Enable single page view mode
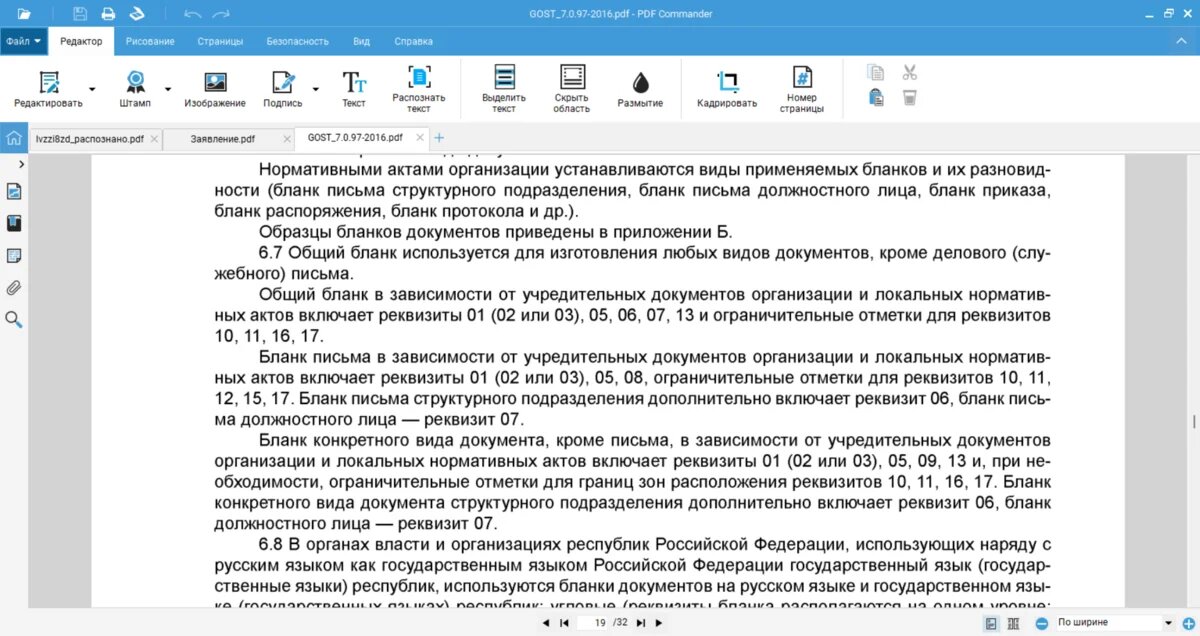Screen dimensions: 1200x636 (x=991, y=623)
